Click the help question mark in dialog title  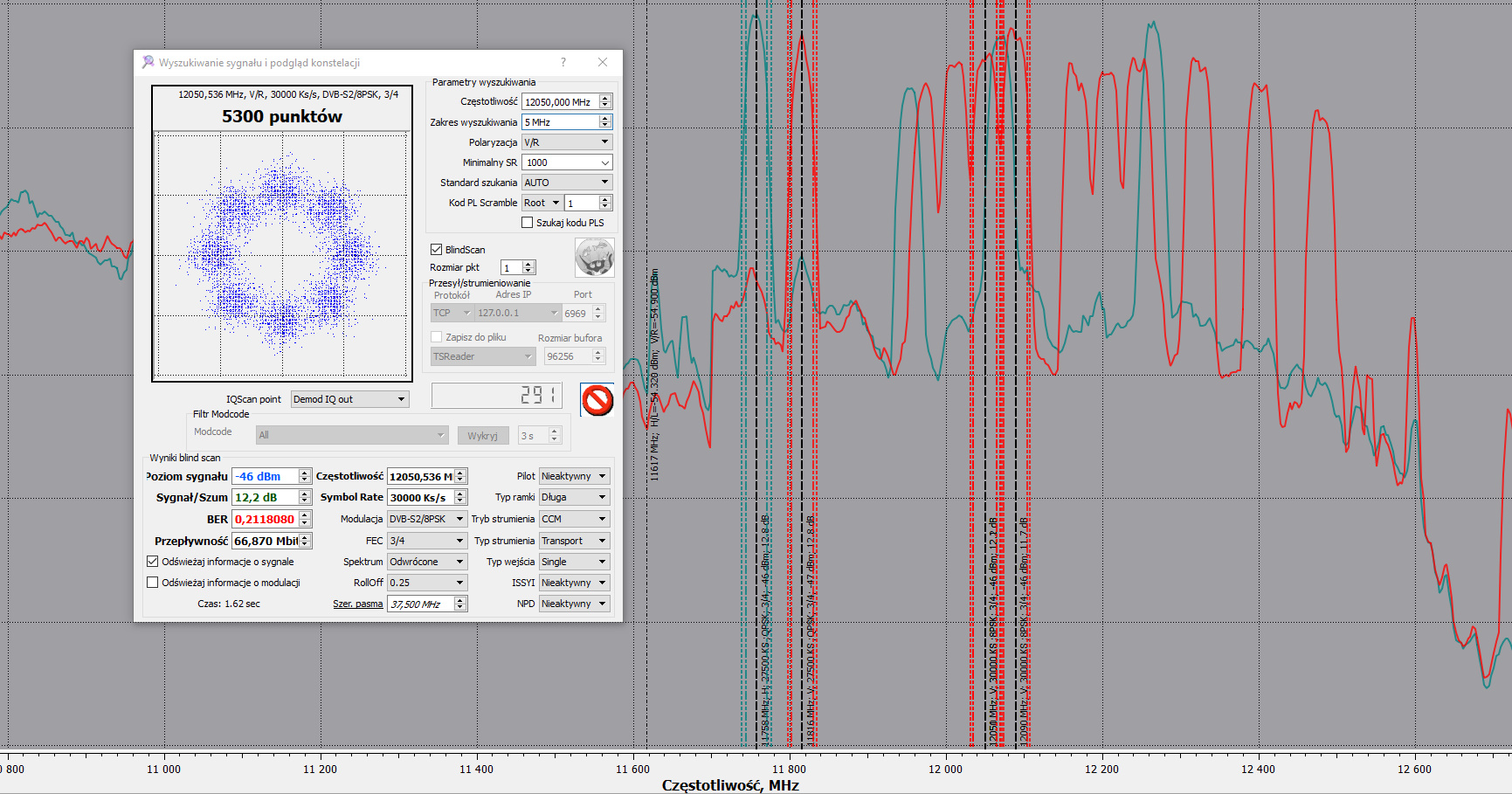pyautogui.click(x=563, y=62)
